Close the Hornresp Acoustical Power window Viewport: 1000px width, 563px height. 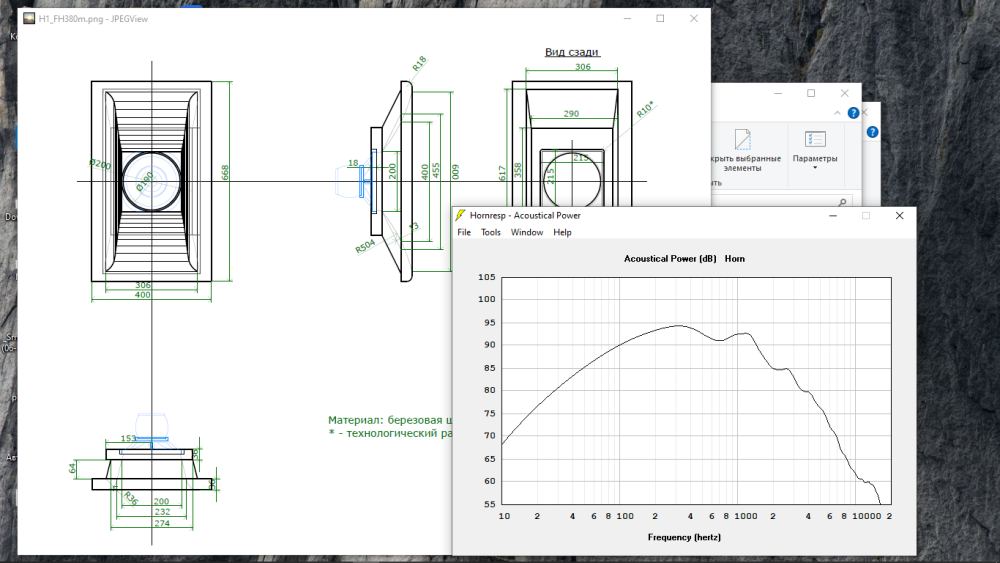(x=899, y=215)
